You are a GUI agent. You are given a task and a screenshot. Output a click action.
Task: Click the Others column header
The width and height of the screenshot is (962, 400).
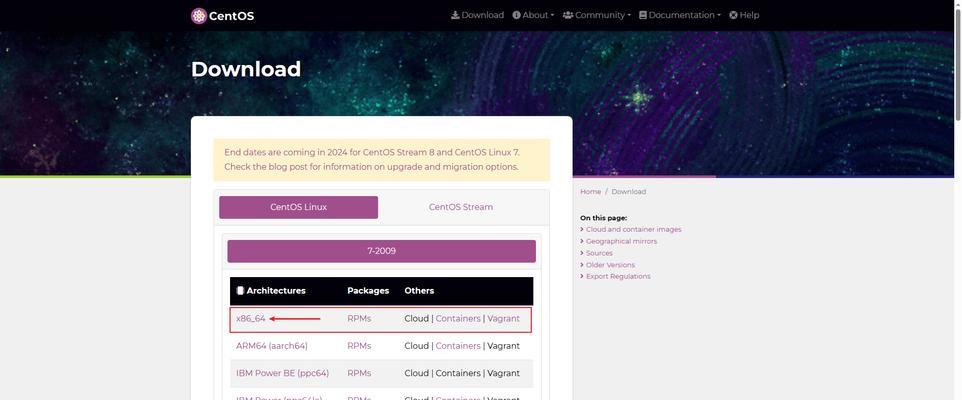pyautogui.click(x=419, y=291)
